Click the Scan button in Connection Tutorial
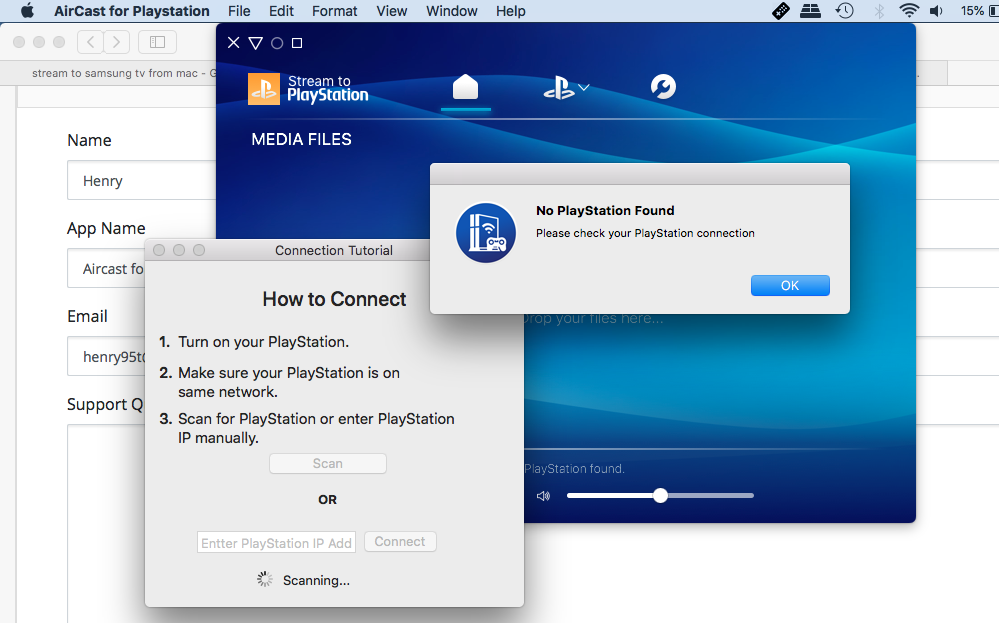Viewport: 999px width, 623px height. point(327,463)
